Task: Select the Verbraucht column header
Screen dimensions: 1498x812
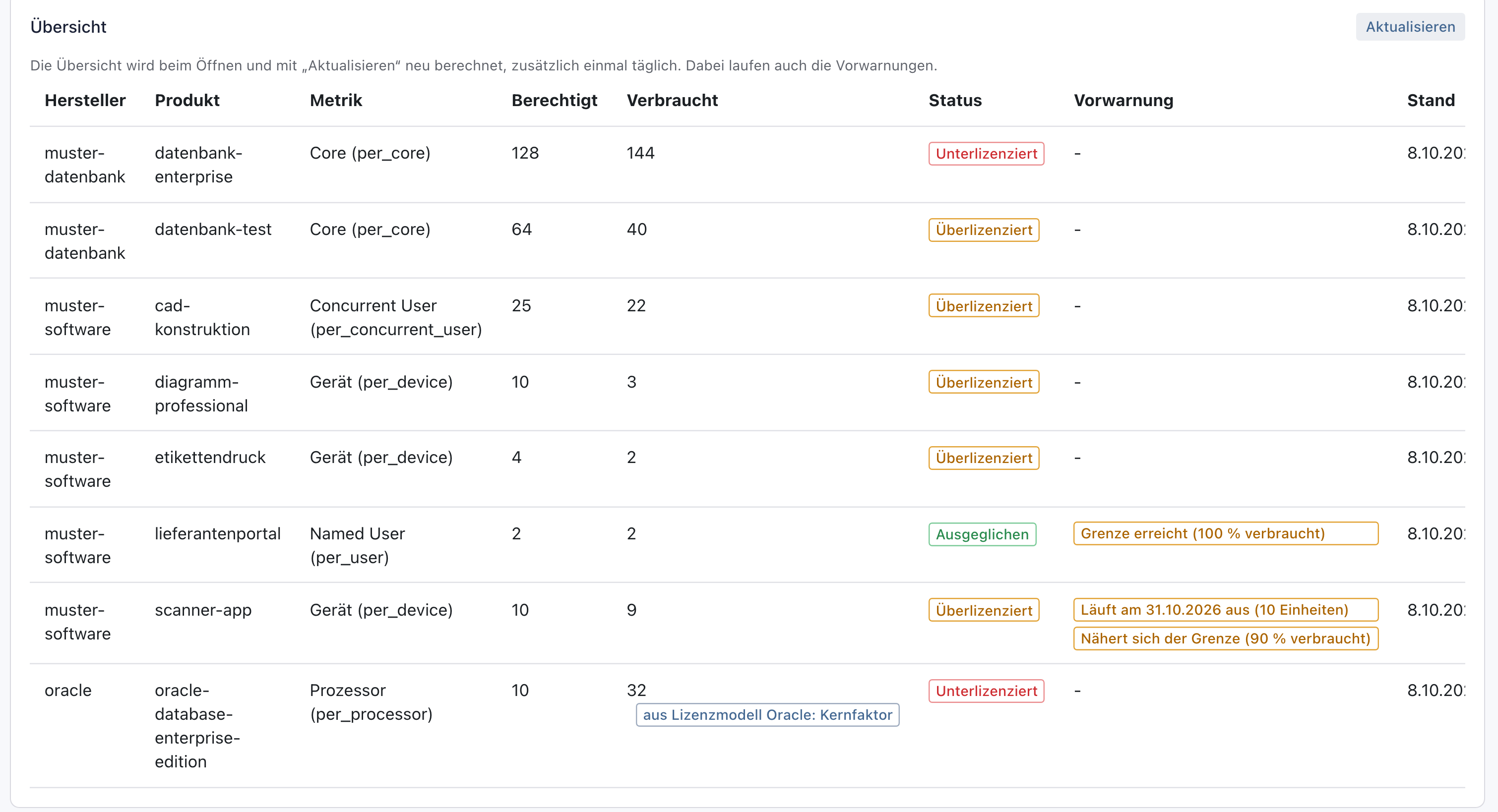Action: point(672,100)
